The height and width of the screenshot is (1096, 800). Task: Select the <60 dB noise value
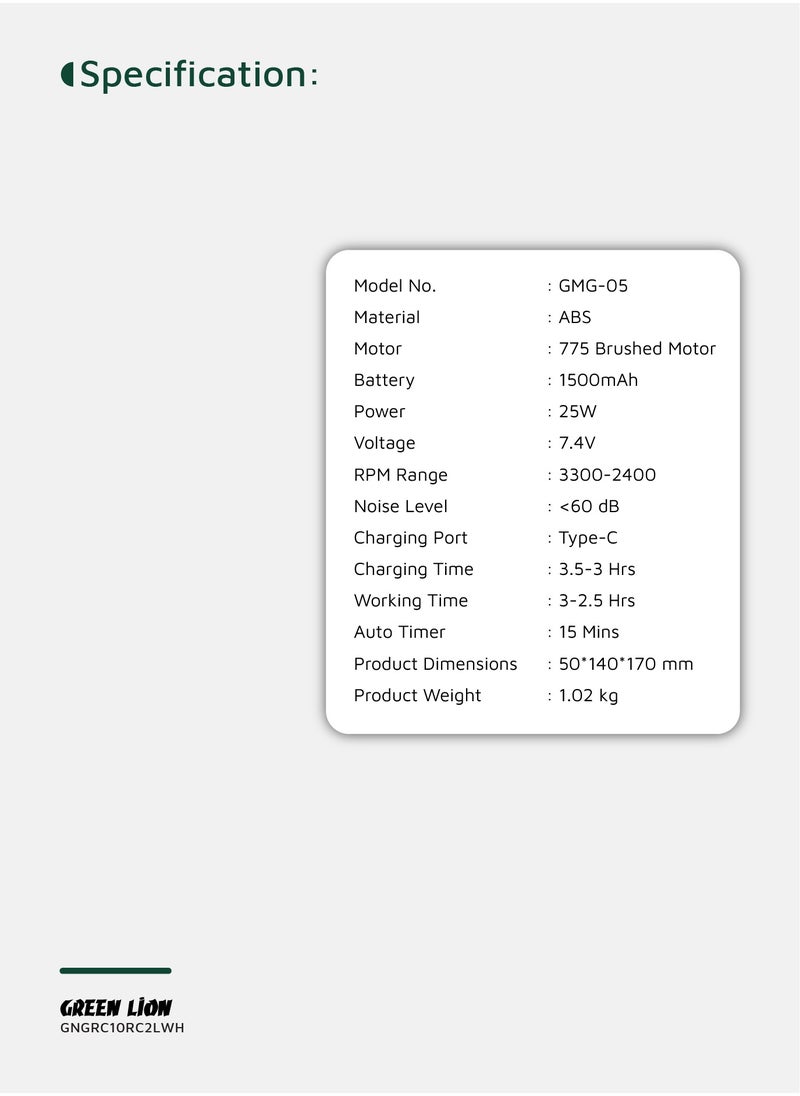click(589, 506)
